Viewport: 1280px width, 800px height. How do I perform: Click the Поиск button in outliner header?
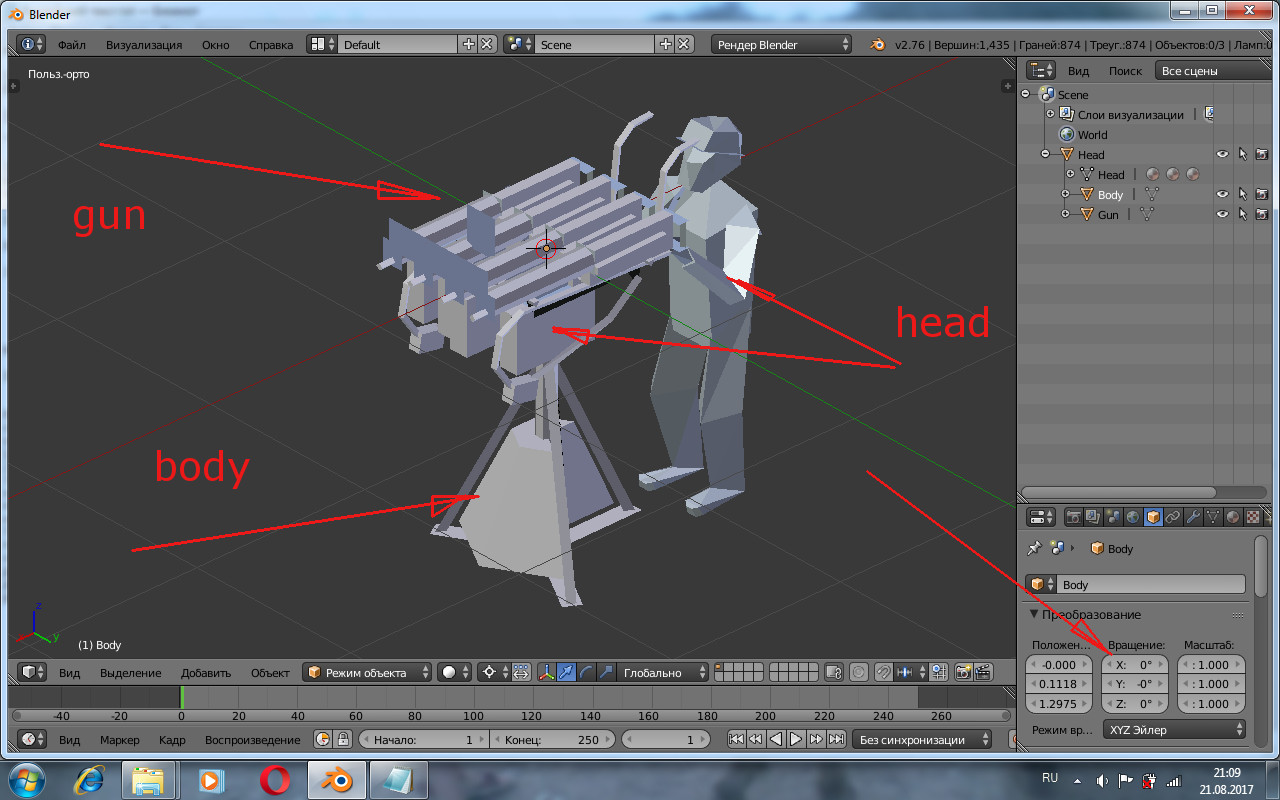pyautogui.click(x=1125, y=71)
